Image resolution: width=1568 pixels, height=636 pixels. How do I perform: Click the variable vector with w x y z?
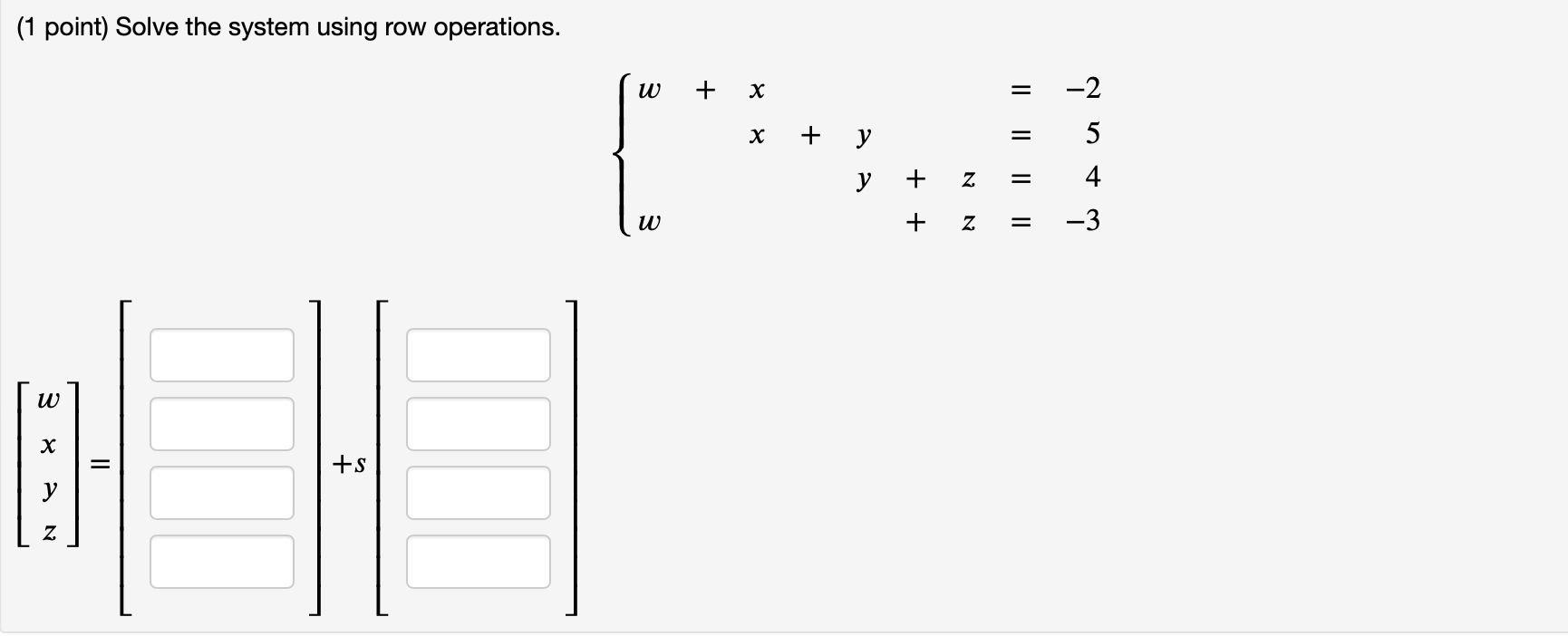48,467
